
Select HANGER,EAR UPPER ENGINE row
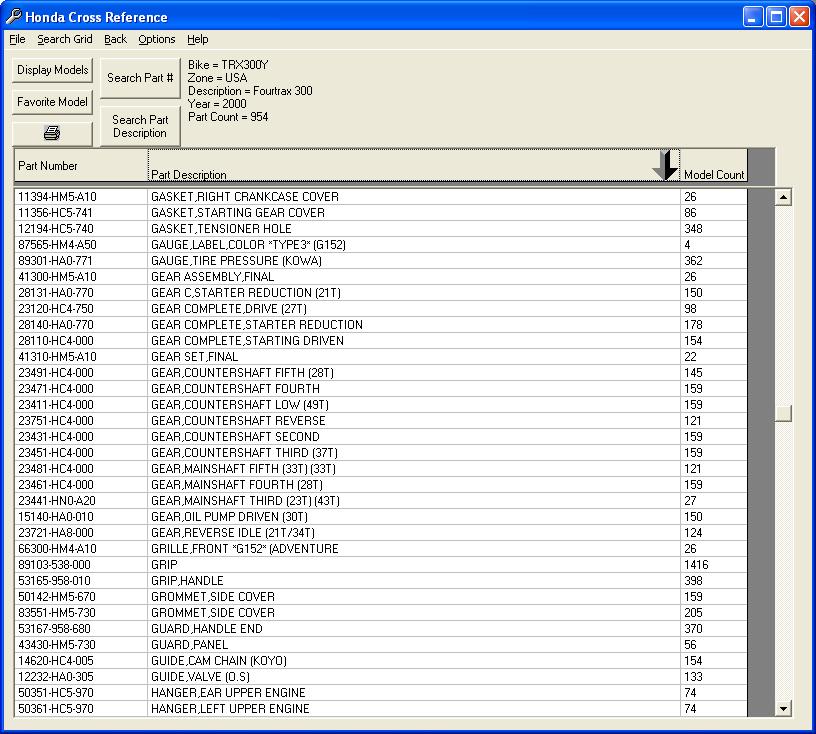coord(381,693)
